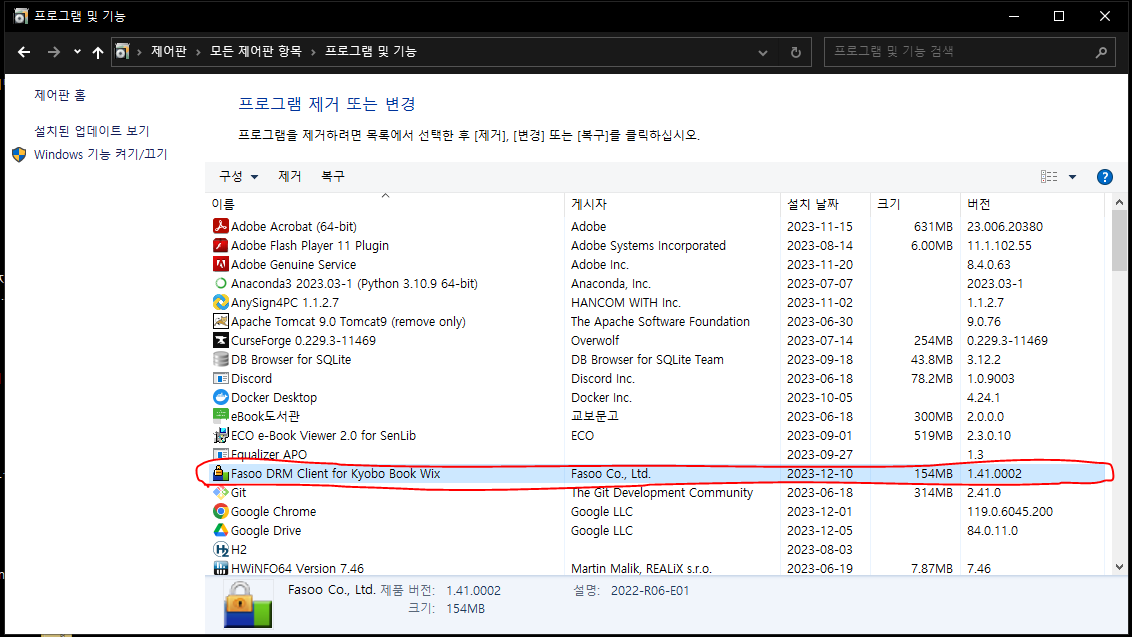Image resolution: width=1132 pixels, height=637 pixels.
Task: Click the 제어판 breadcrumb
Action: 169,51
